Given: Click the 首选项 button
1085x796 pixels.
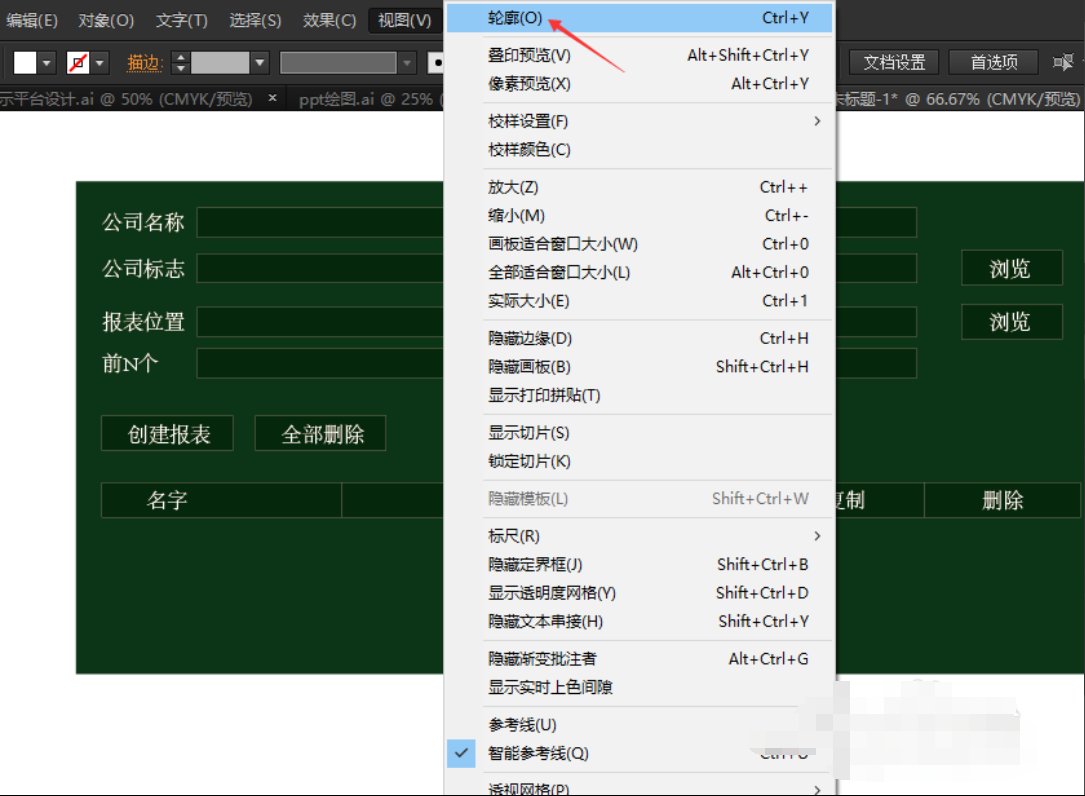Looking at the screenshot, I should coord(994,62).
